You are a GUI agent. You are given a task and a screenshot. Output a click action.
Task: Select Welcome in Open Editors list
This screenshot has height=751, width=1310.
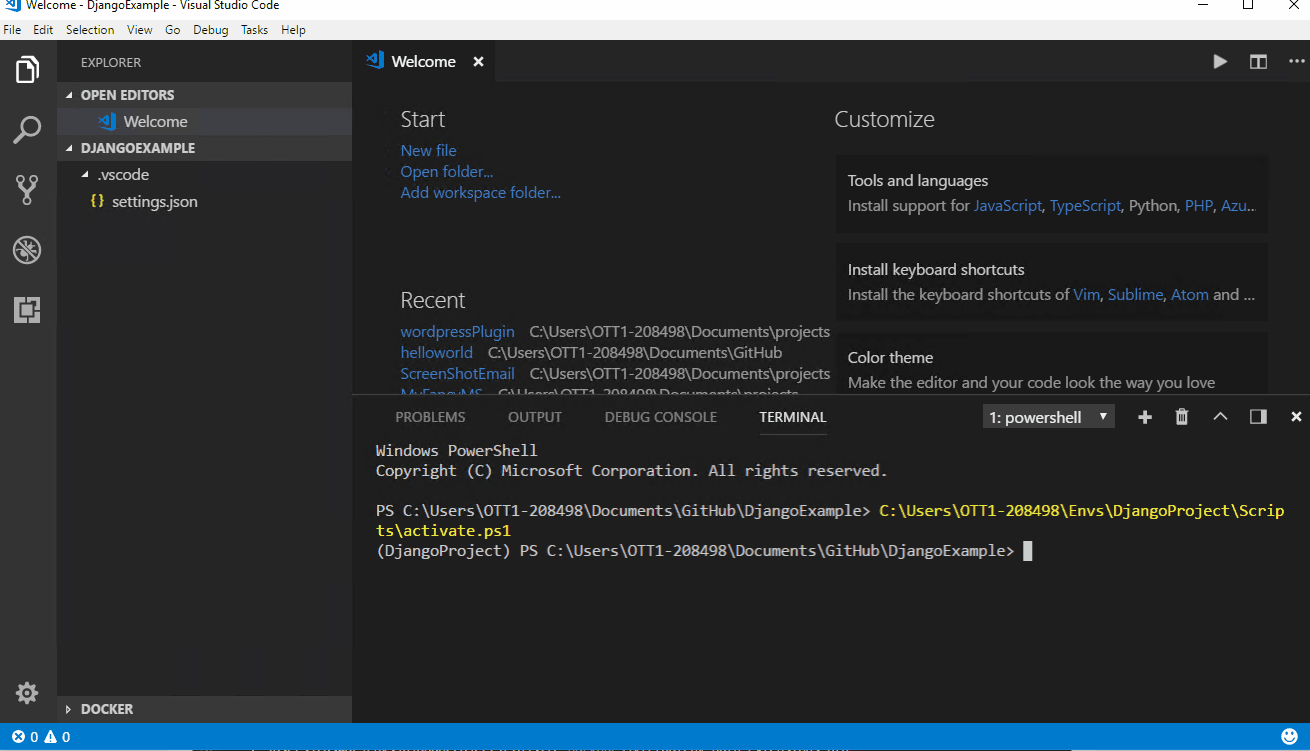(204, 122)
